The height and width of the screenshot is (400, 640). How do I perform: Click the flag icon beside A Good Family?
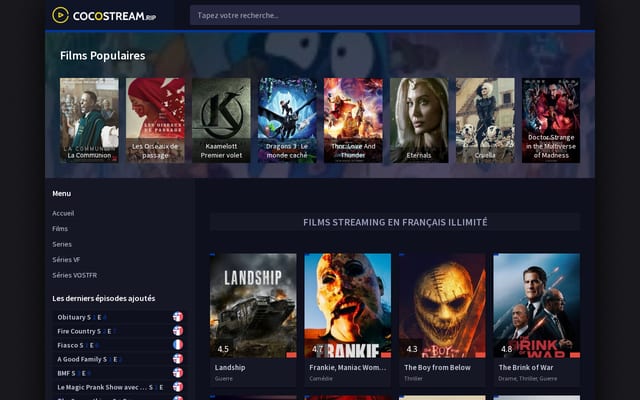[x=178, y=359]
